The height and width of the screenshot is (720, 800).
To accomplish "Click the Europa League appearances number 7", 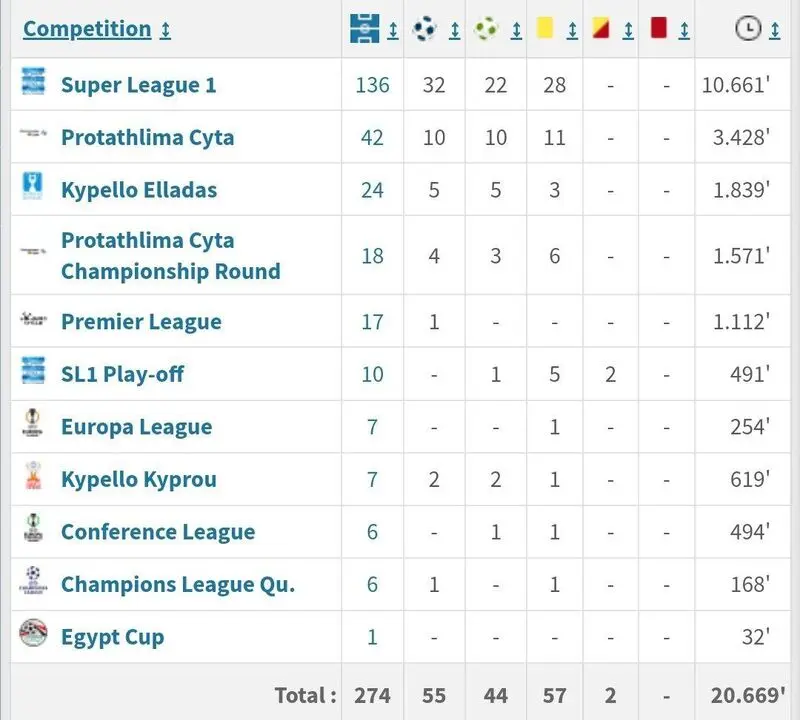I will pyautogui.click(x=372, y=427).
